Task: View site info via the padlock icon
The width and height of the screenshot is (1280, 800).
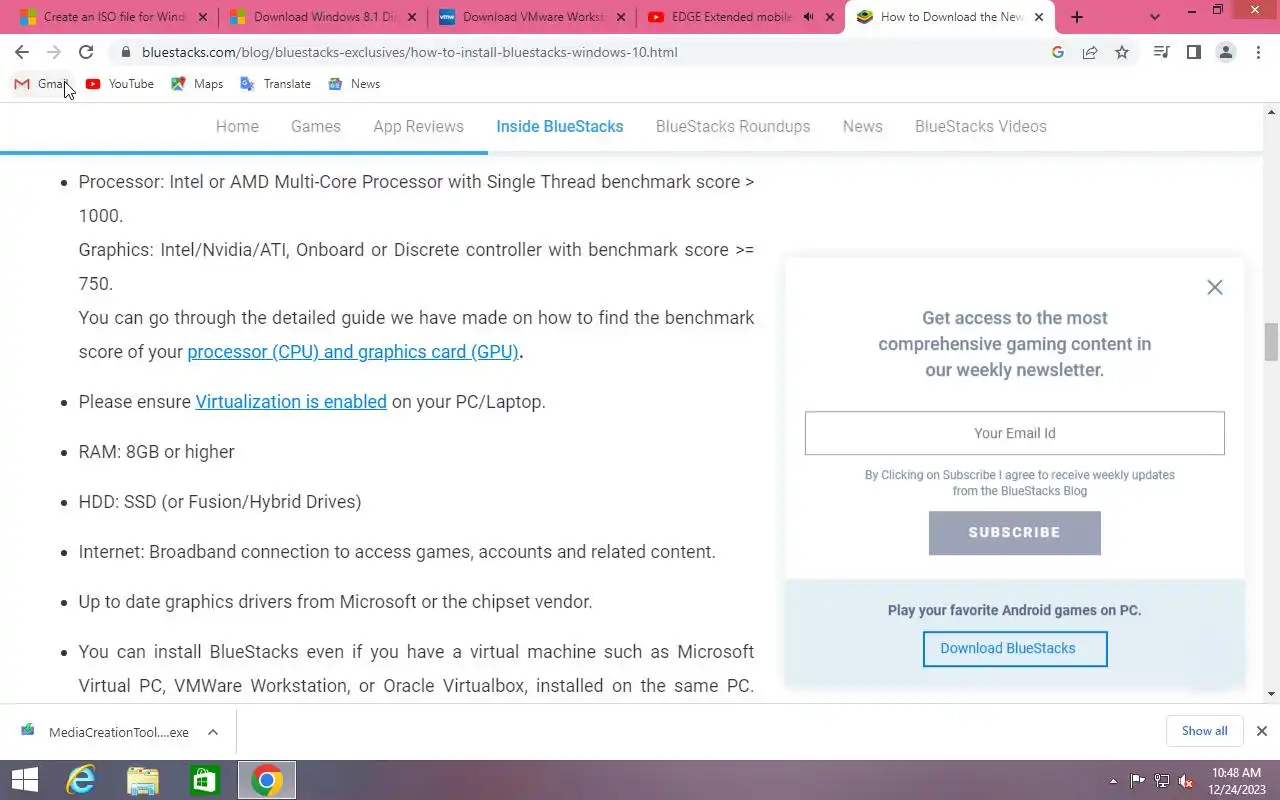Action: (125, 52)
